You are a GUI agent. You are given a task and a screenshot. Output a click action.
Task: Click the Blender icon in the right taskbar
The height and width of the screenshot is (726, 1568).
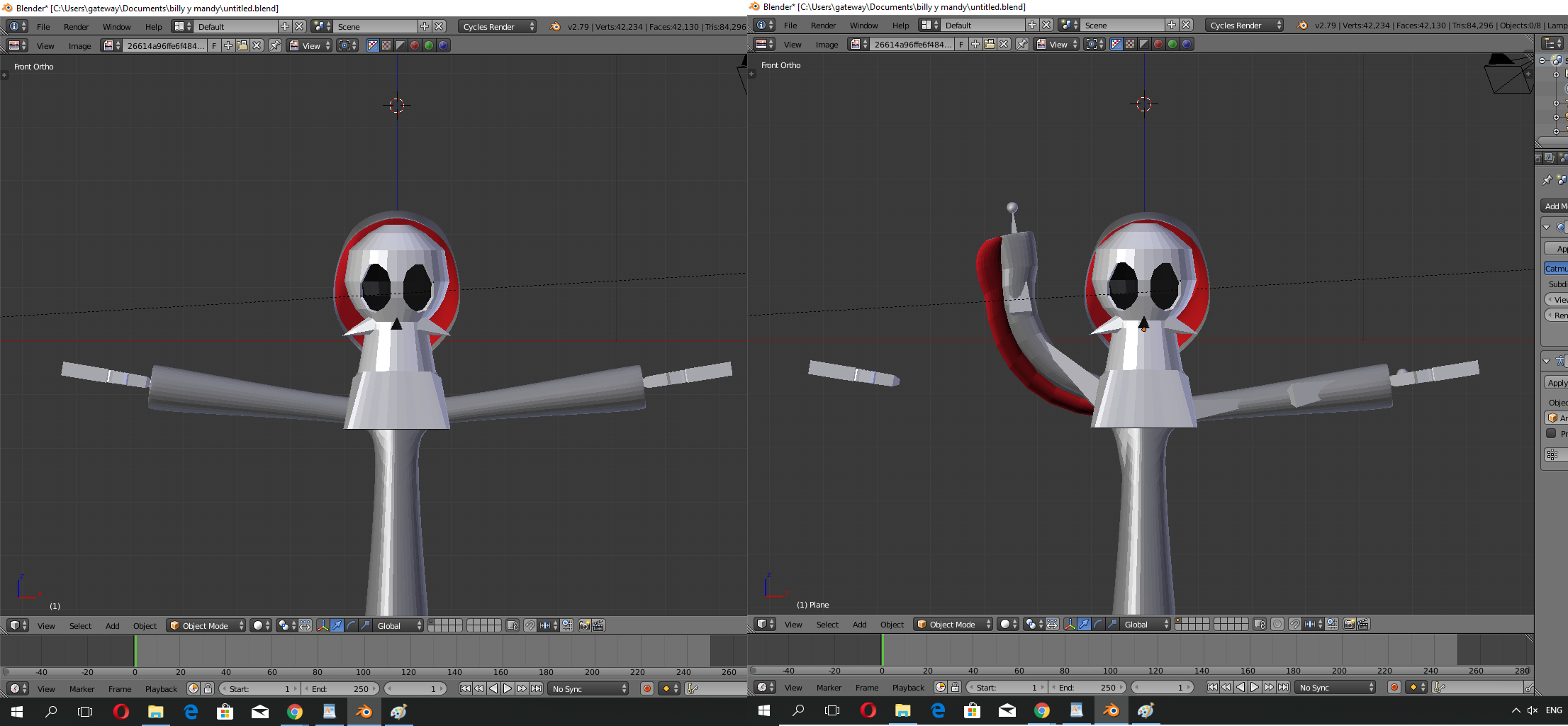coord(1111,710)
